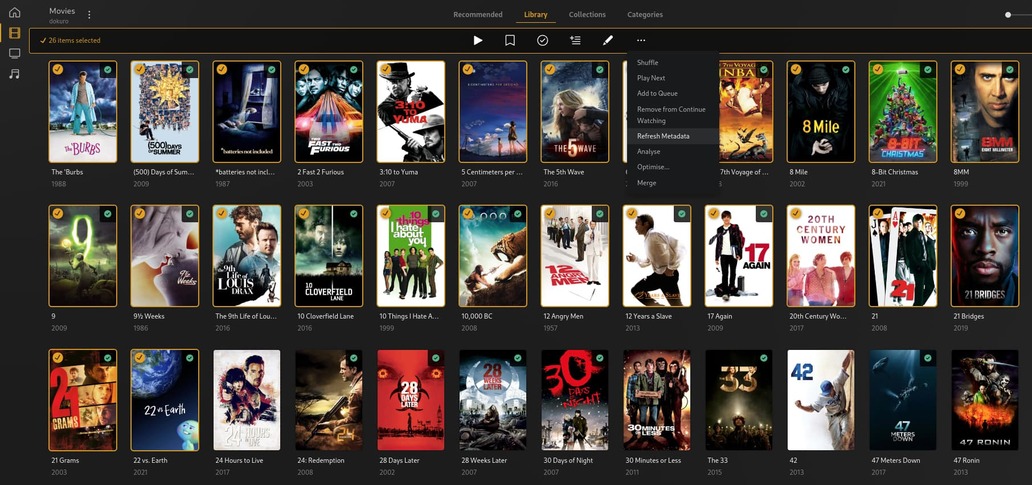This screenshot has width=1032, height=485.
Task: Click the 42 movie poster
Action: pyautogui.click(x=821, y=400)
